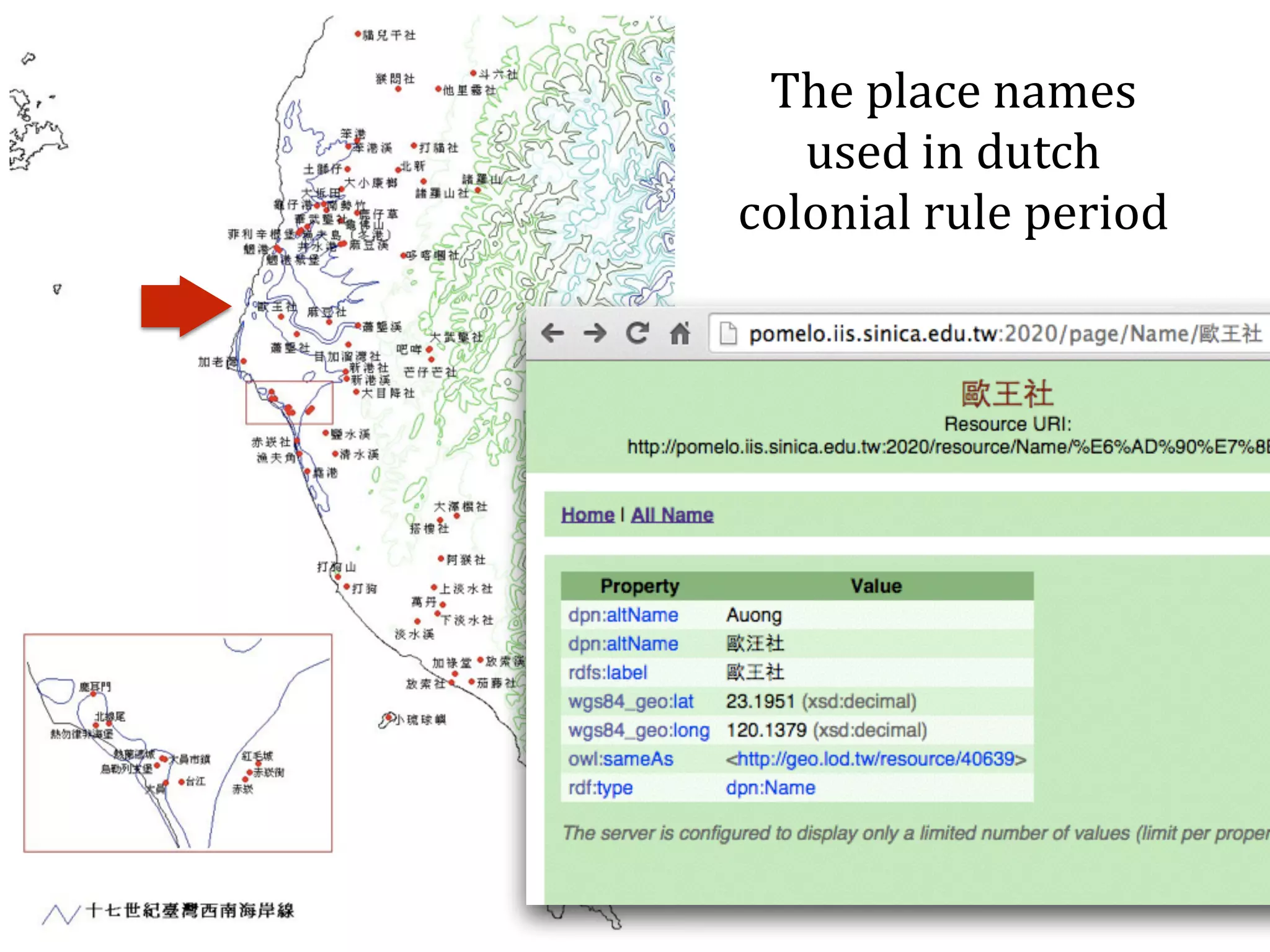Follow the geo.lod.tw/resource/40639 link

[876, 759]
